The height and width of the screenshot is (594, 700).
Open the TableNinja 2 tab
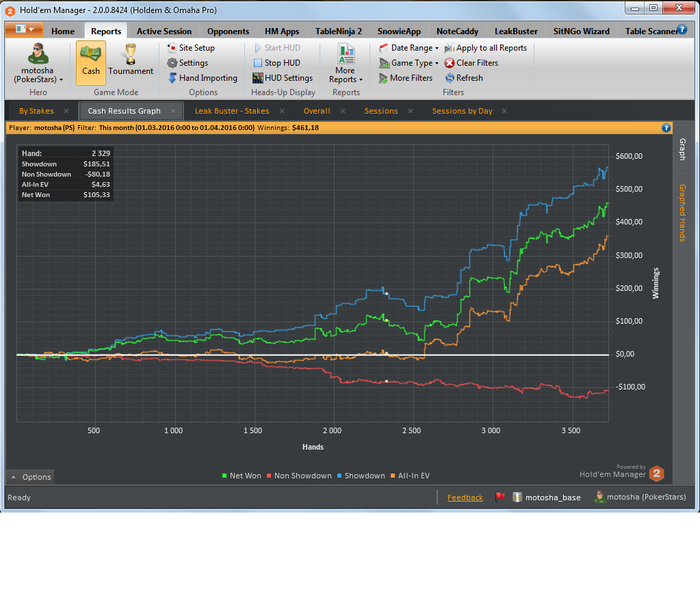coord(338,31)
